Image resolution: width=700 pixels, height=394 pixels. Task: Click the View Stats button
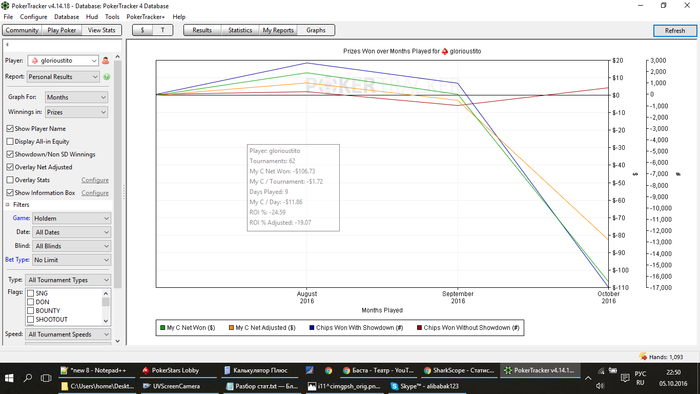point(101,30)
